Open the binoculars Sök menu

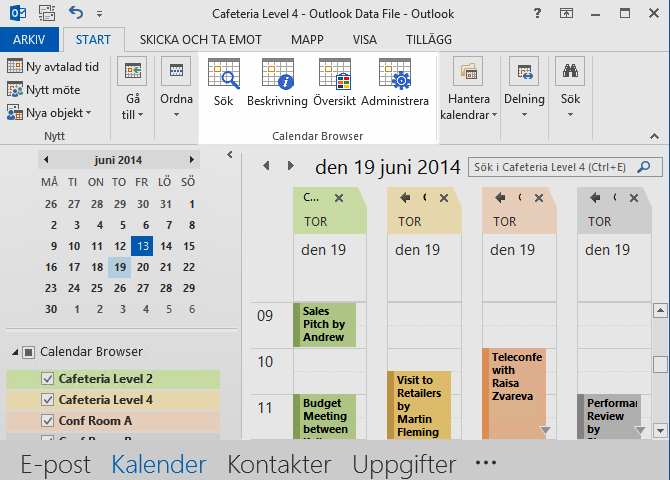point(570,89)
